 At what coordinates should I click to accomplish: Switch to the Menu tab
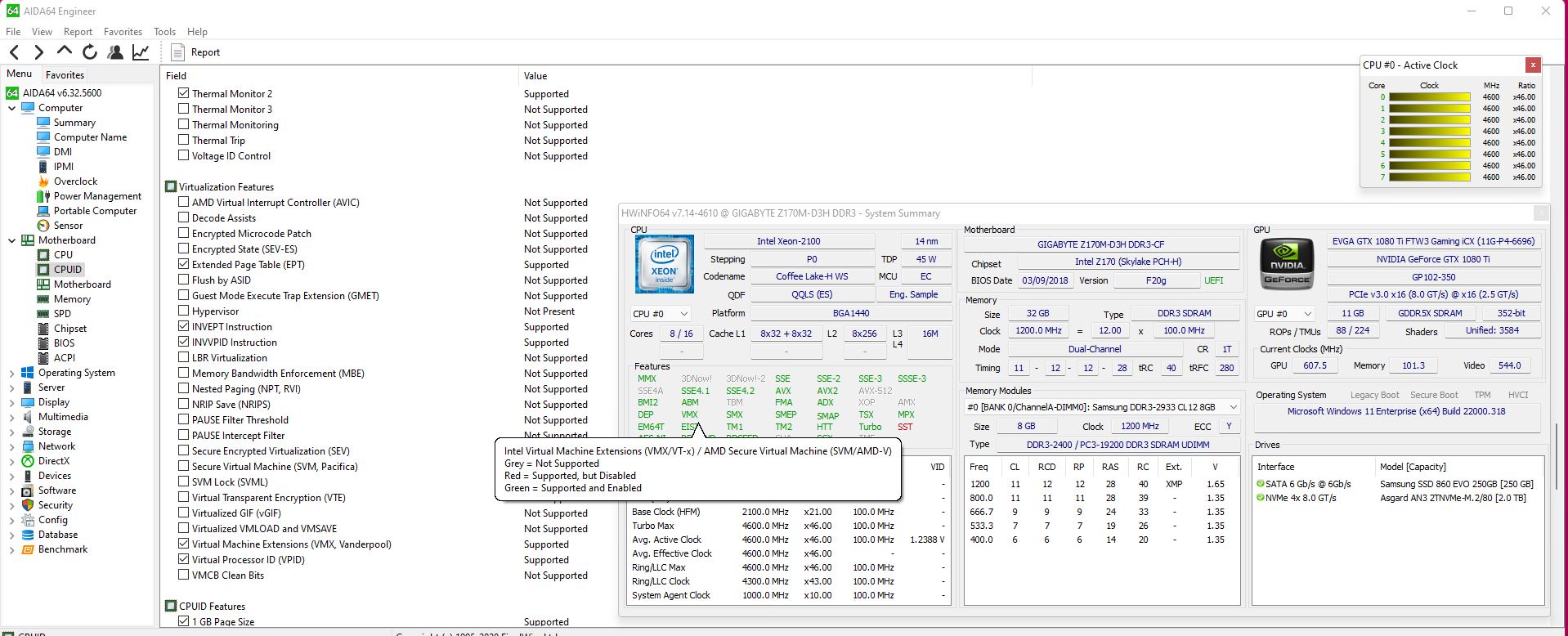(20, 74)
